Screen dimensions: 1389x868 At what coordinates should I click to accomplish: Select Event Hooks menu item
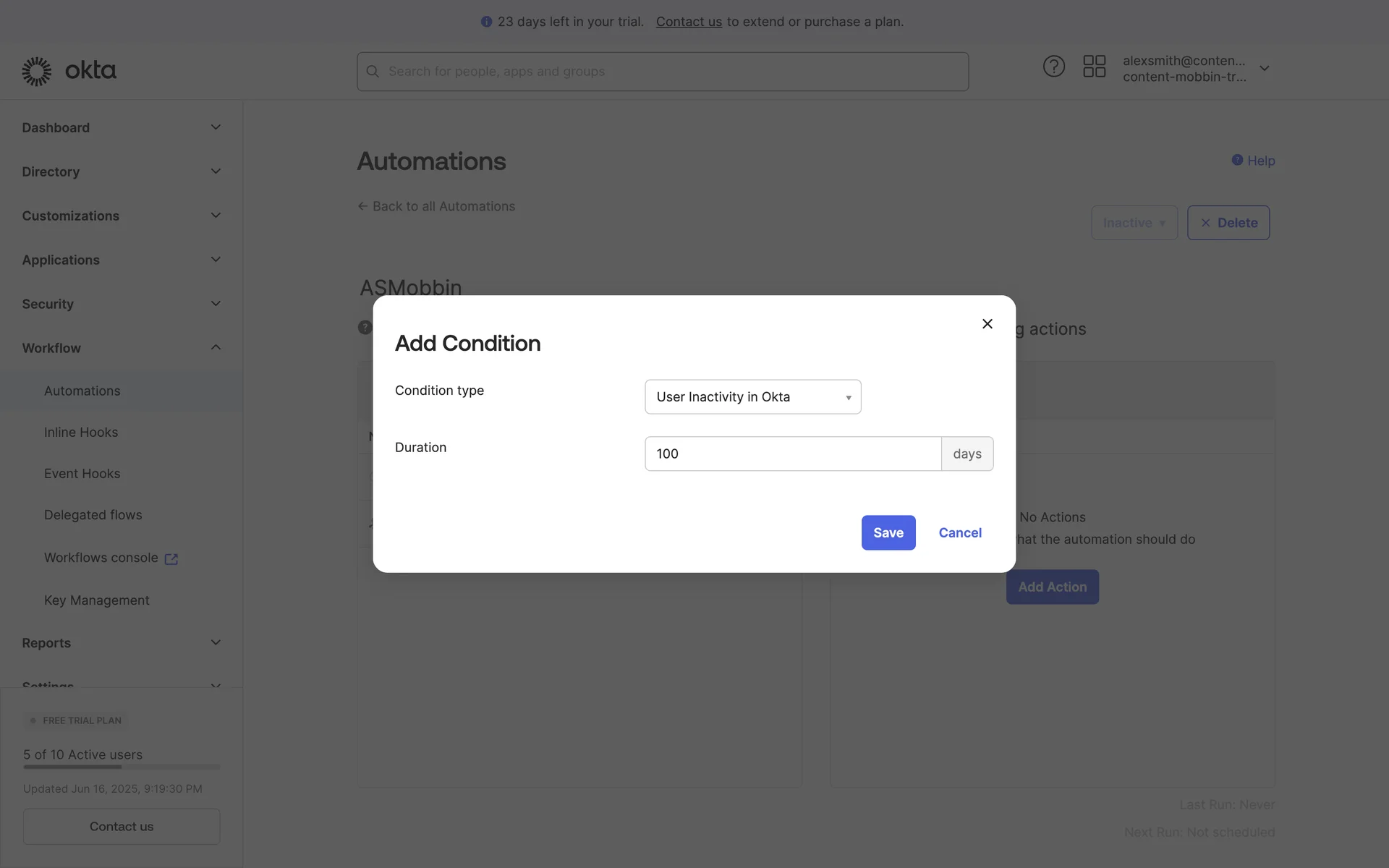(82, 473)
